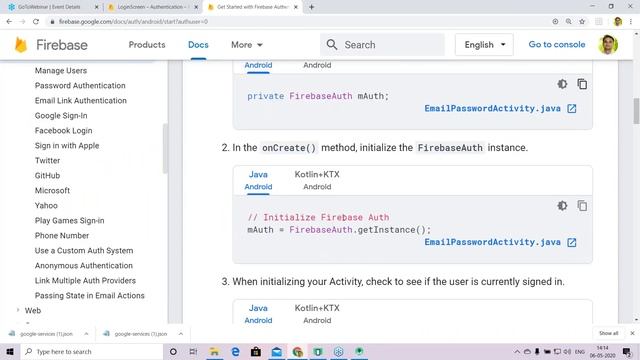Open external link icon after second EmailPasswordActivity.java
640x360 pixels.
click(x=572, y=242)
